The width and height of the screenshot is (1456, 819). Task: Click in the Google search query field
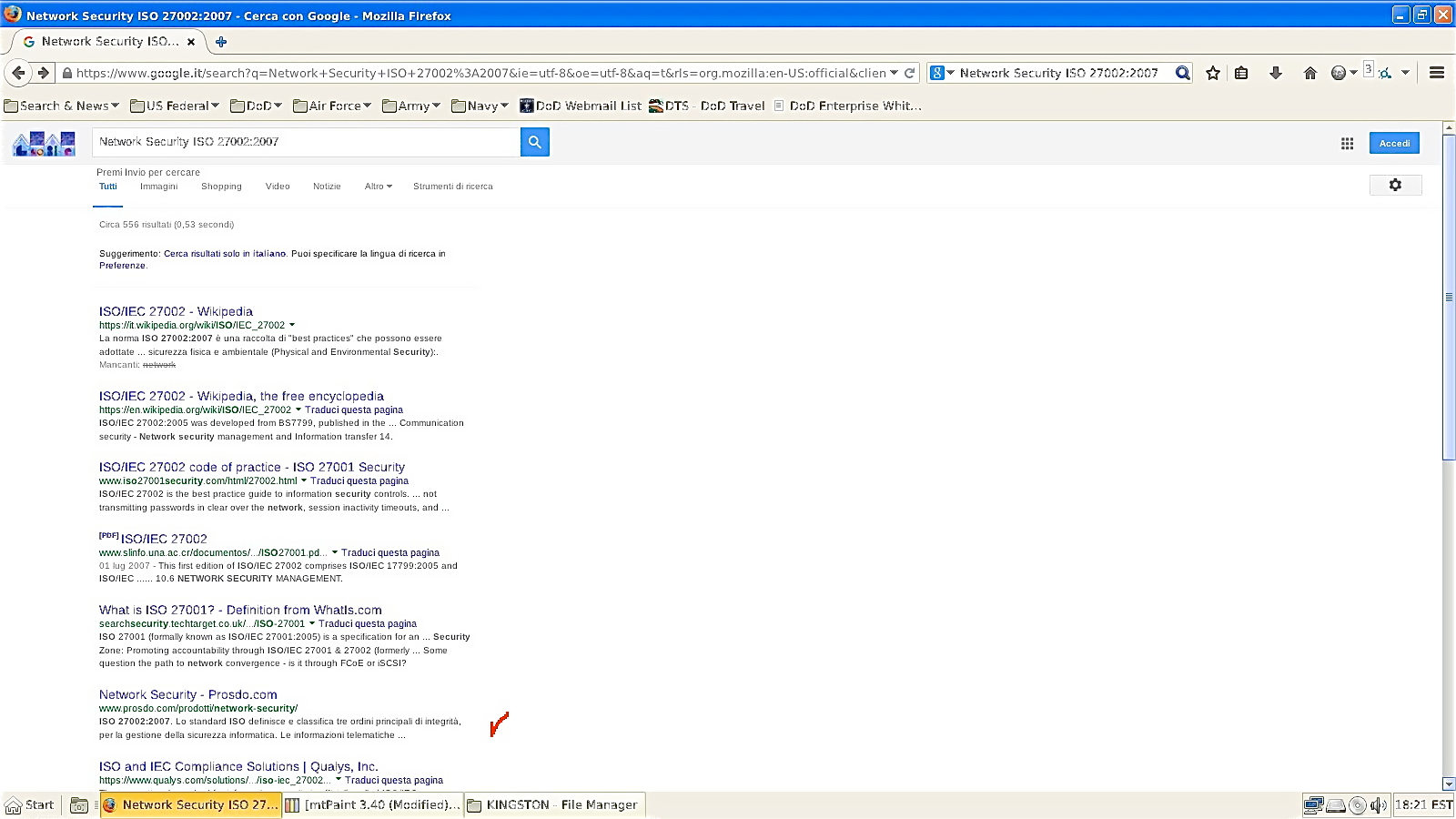point(306,142)
